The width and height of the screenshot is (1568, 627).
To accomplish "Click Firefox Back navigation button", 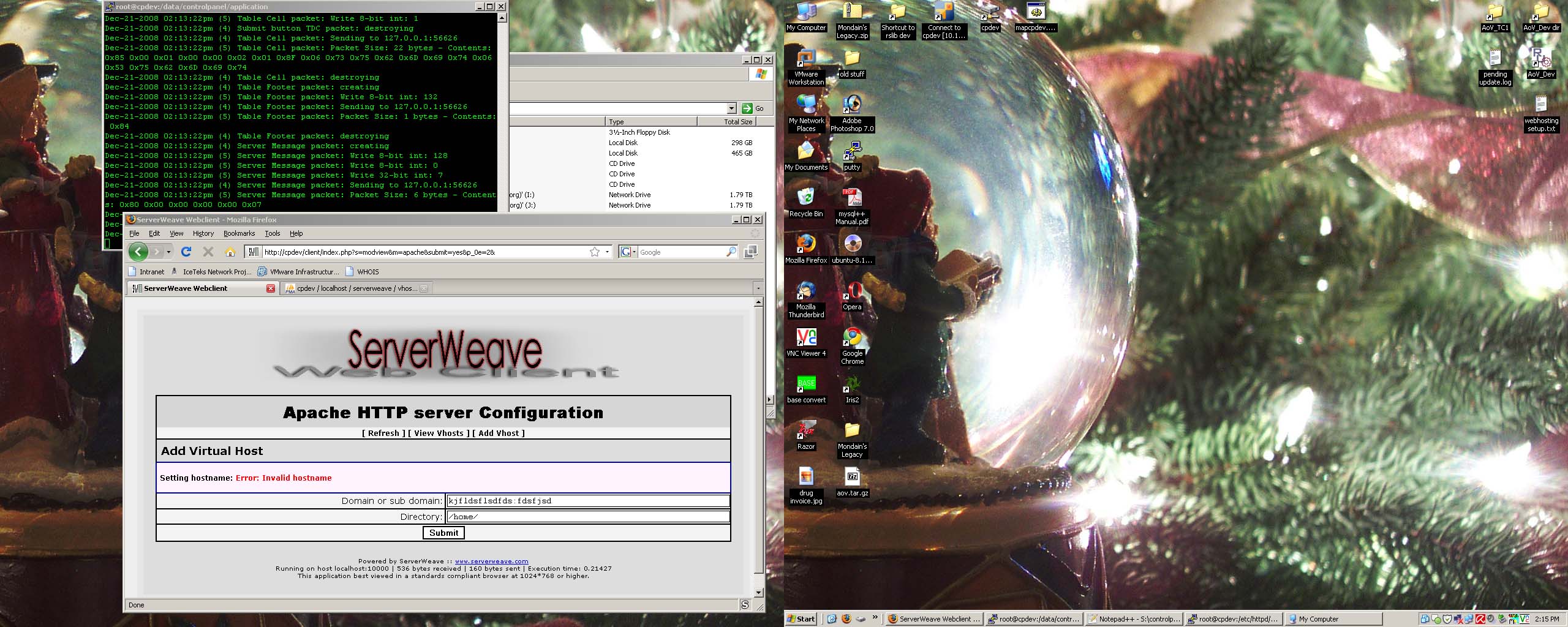I will pos(138,252).
